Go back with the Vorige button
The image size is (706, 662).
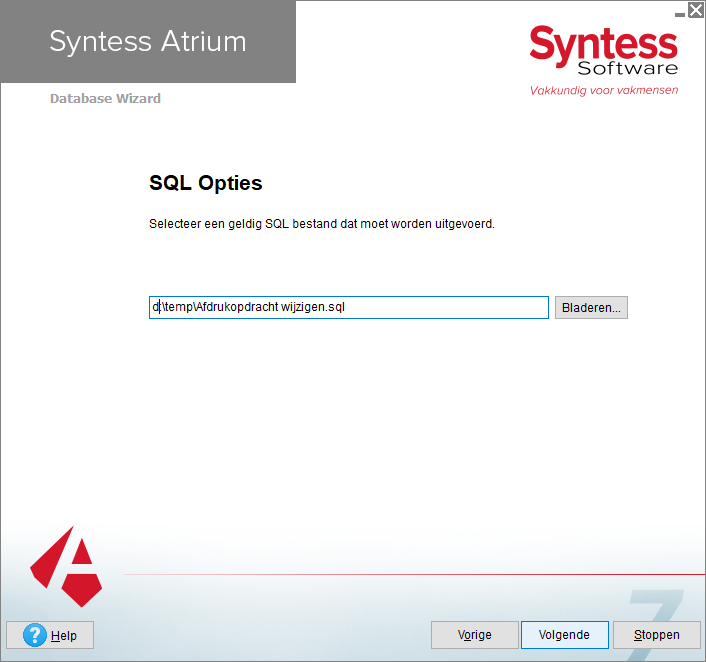475,635
